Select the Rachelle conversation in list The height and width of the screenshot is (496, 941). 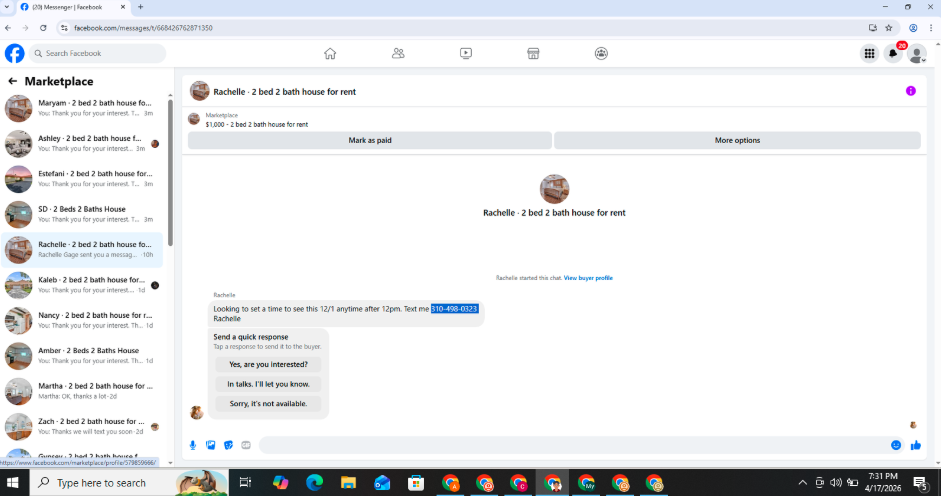pyautogui.click(x=82, y=250)
